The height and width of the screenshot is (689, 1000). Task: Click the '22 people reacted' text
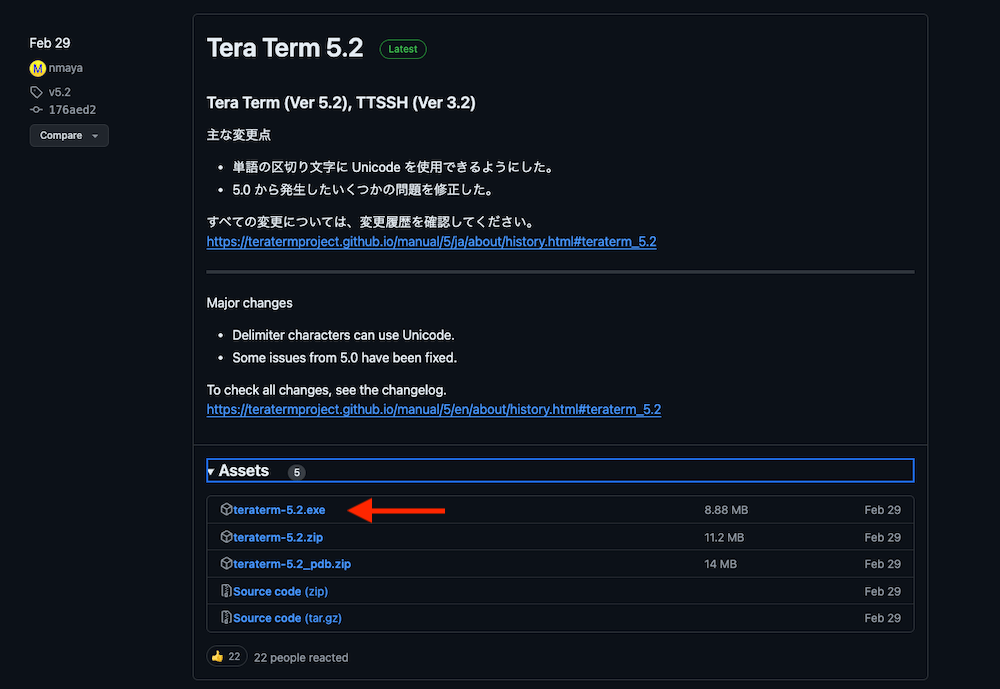[301, 657]
